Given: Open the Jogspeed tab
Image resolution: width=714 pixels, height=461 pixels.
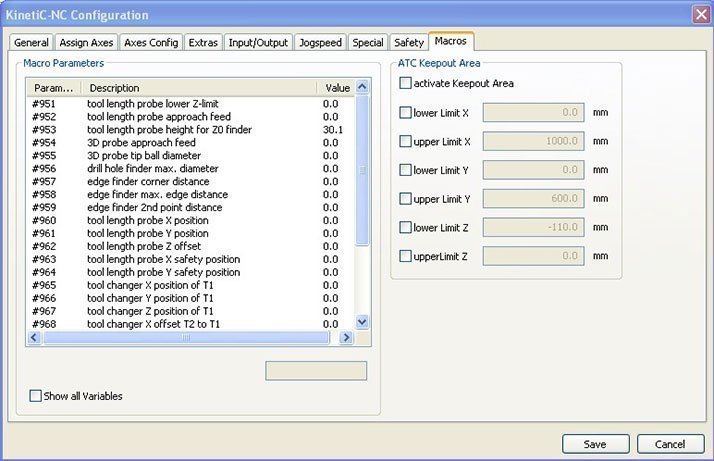Looking at the screenshot, I should (x=320, y=42).
